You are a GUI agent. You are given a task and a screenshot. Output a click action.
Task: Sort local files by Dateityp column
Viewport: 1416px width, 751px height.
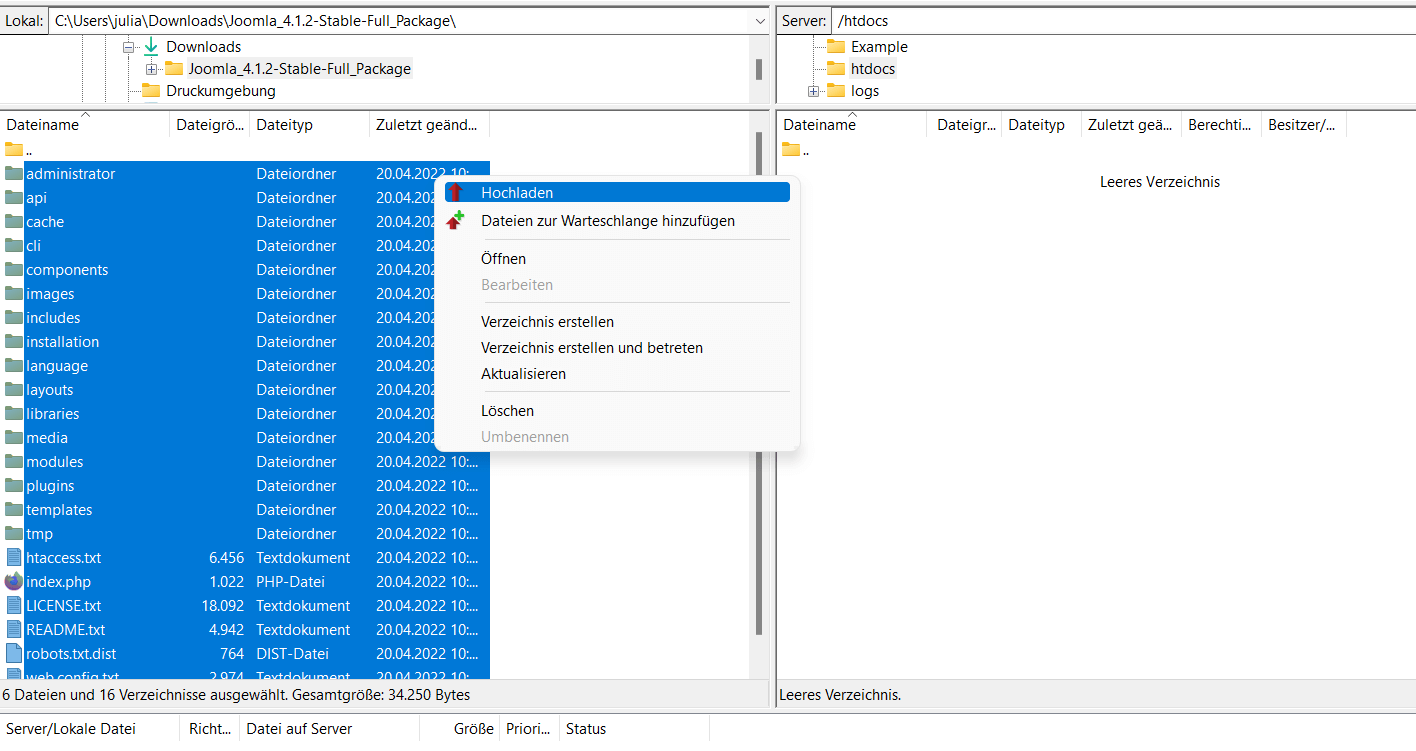(x=310, y=125)
